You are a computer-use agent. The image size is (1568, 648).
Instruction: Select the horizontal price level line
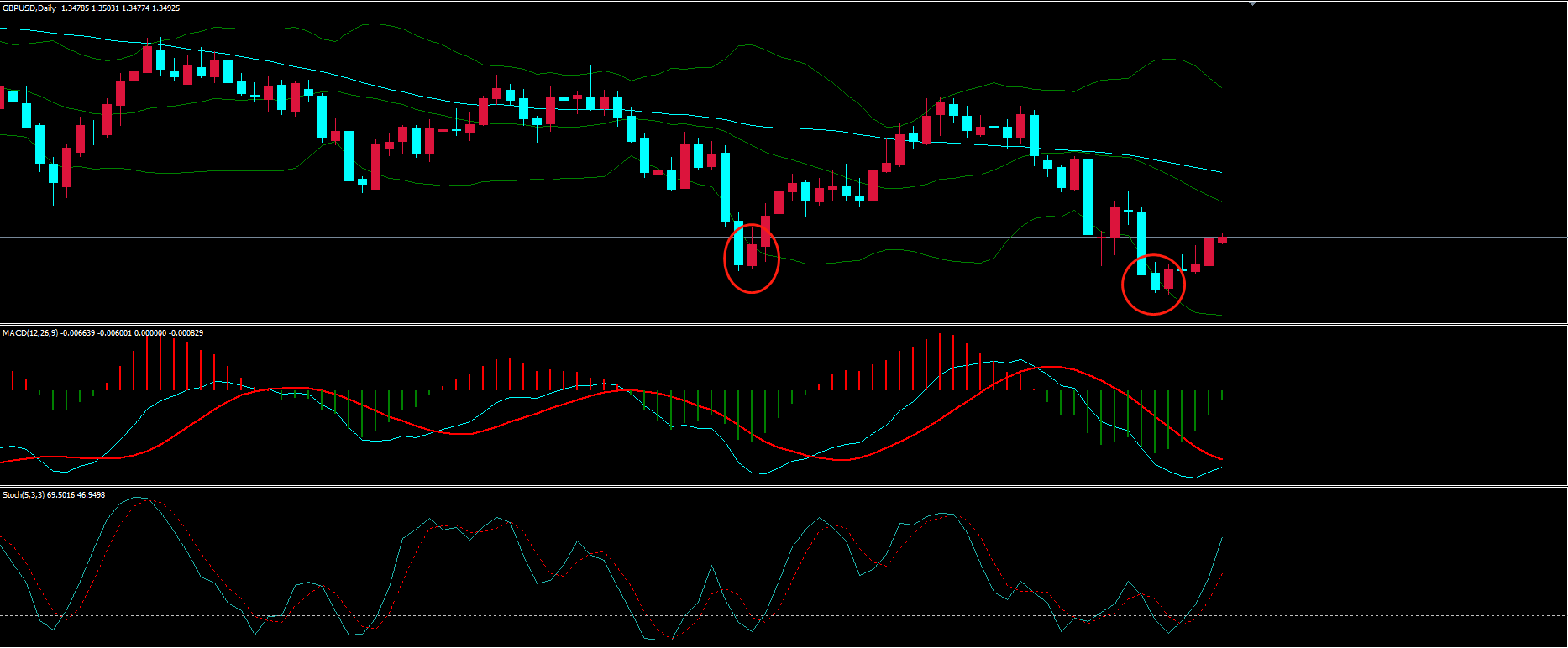tap(504, 238)
